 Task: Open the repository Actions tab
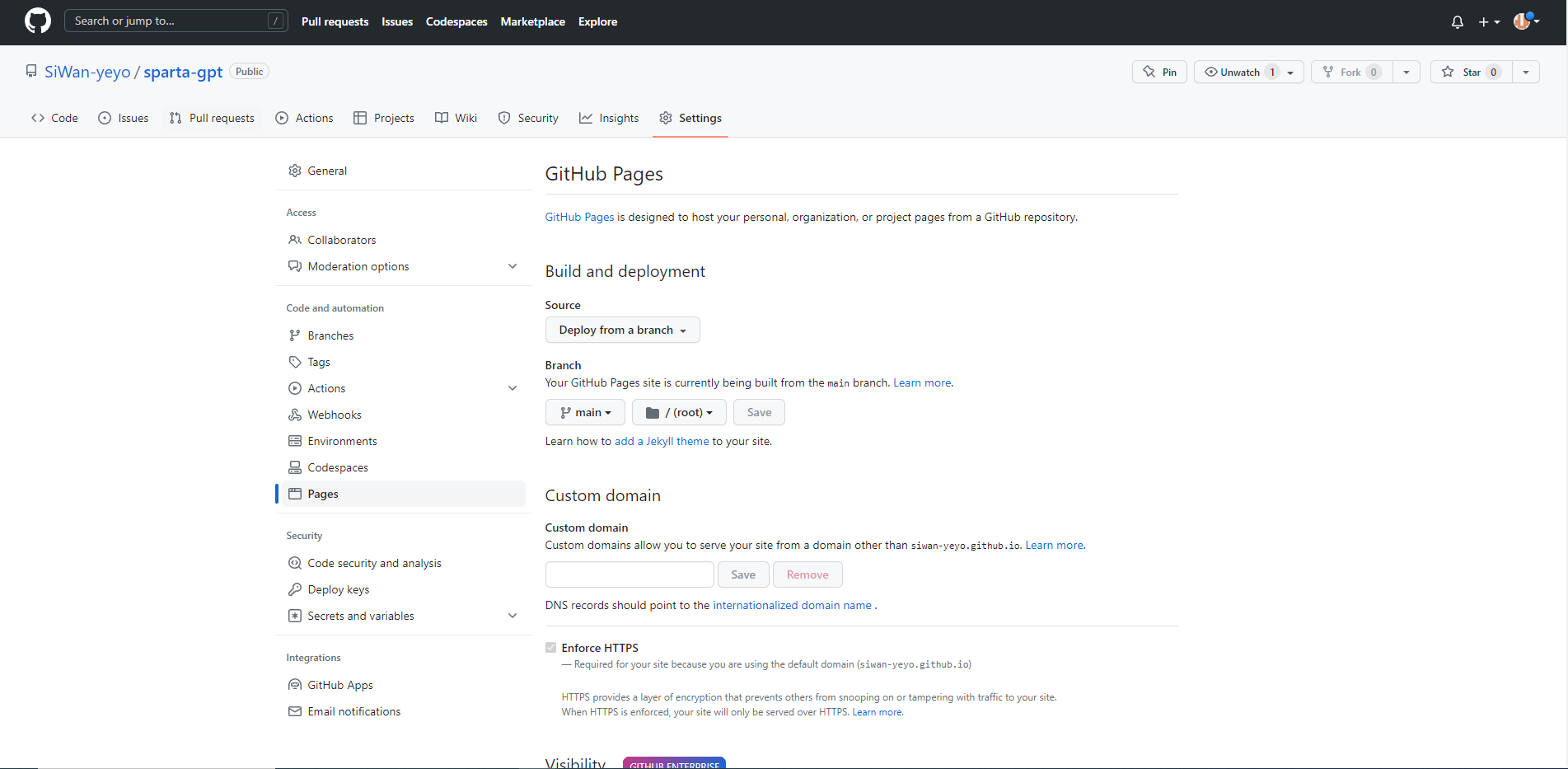tap(304, 118)
